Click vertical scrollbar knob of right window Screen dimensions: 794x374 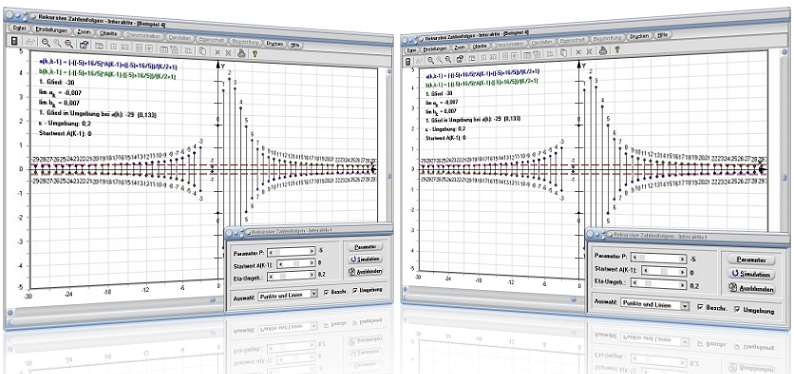tap(784, 178)
